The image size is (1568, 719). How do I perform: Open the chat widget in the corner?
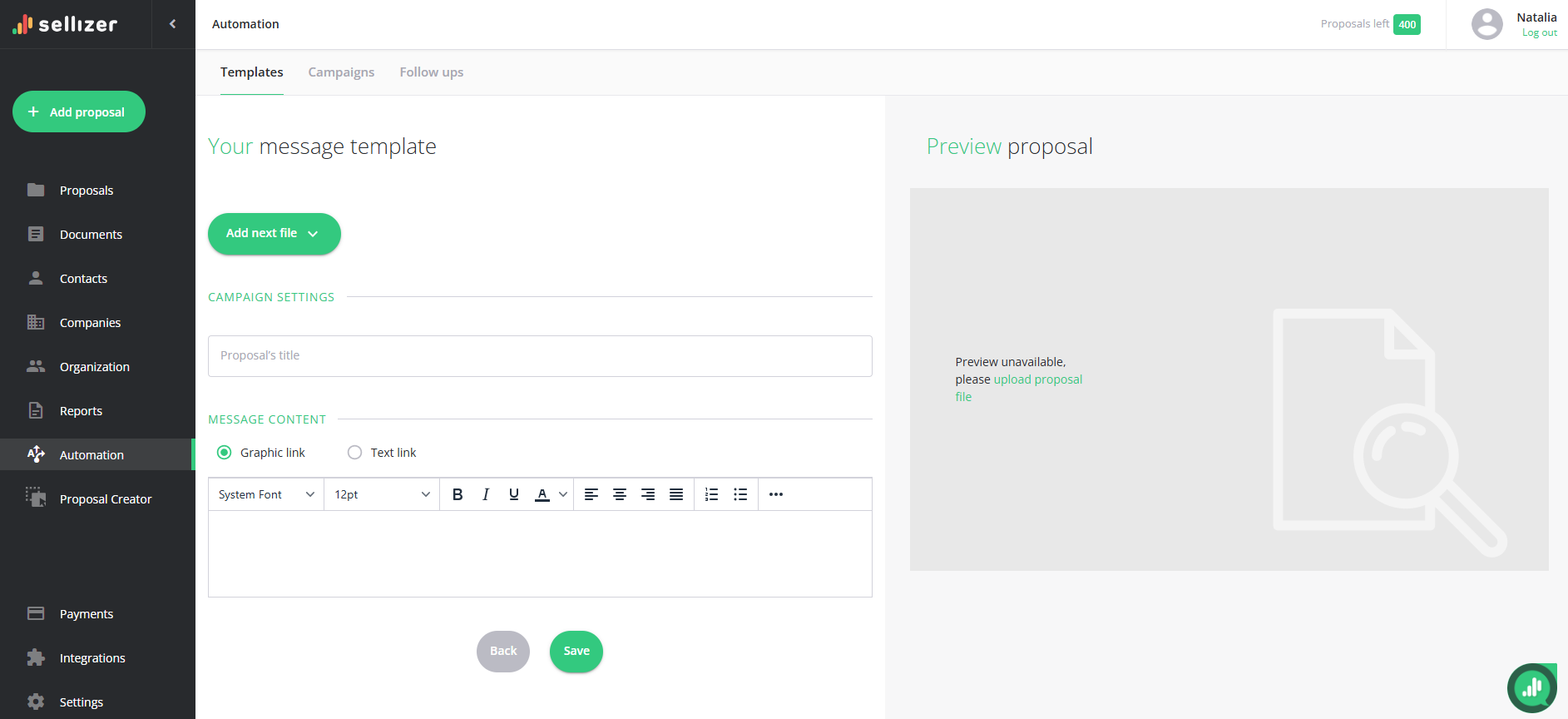point(1531,687)
